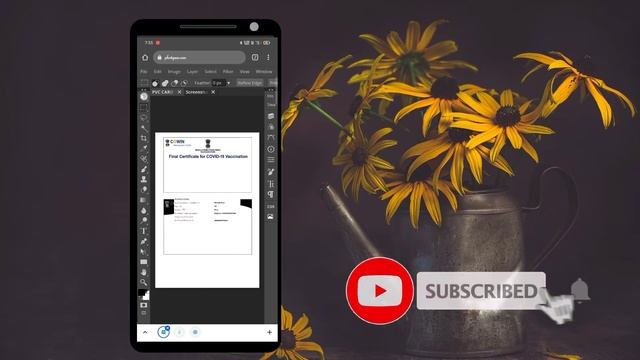Select the Rectangle shape tool

click(x=144, y=262)
